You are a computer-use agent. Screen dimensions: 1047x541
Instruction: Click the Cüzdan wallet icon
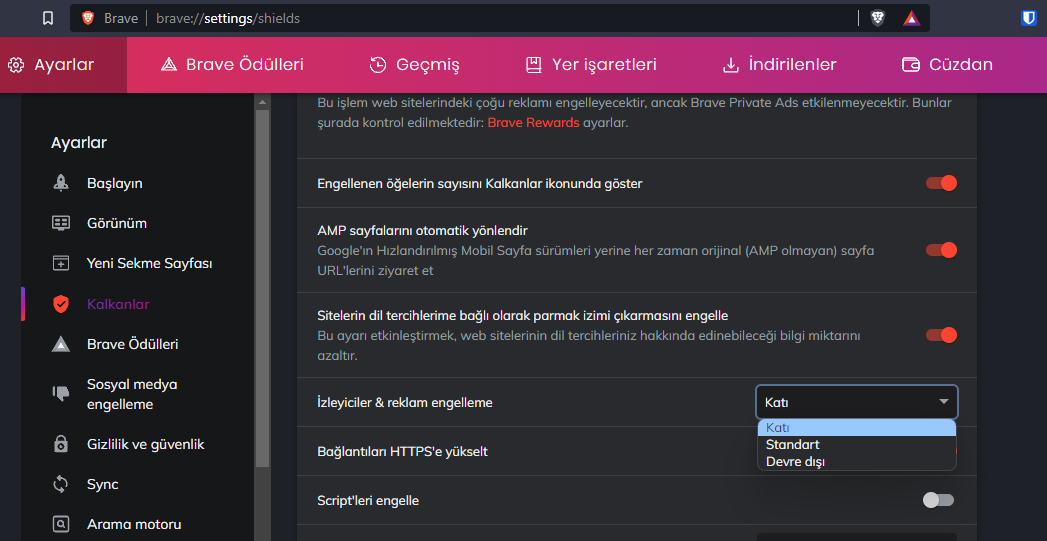coord(911,65)
